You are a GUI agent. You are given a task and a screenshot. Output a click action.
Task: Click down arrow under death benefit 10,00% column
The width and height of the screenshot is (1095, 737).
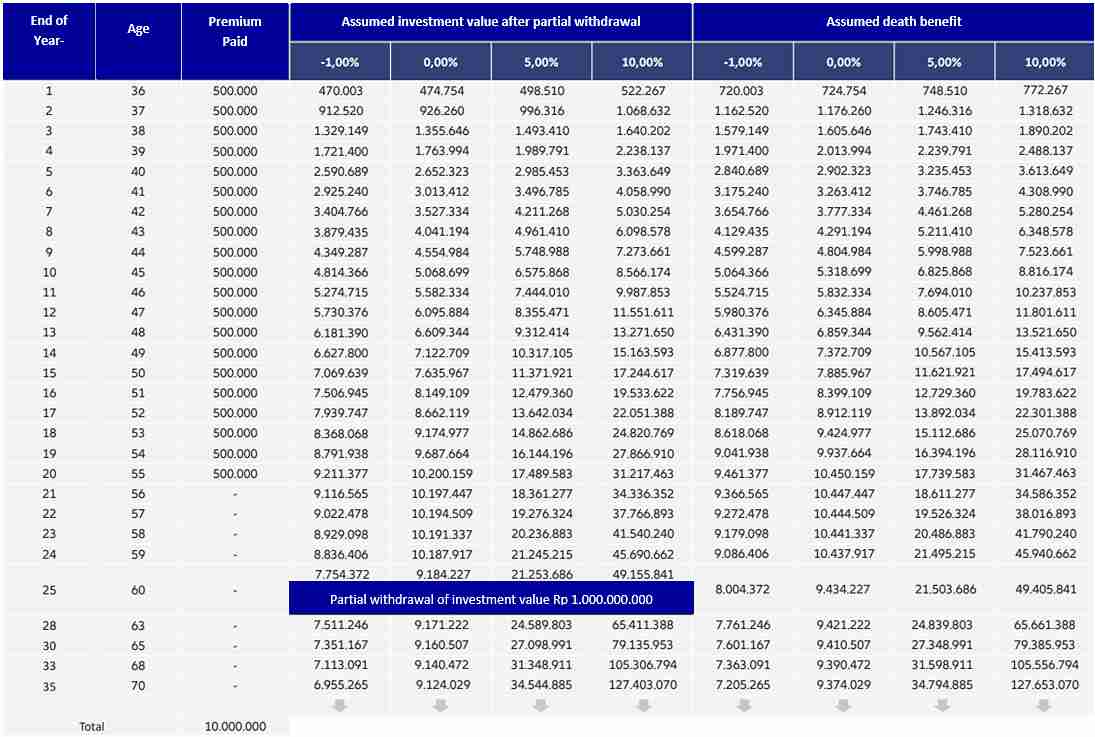point(1045,705)
